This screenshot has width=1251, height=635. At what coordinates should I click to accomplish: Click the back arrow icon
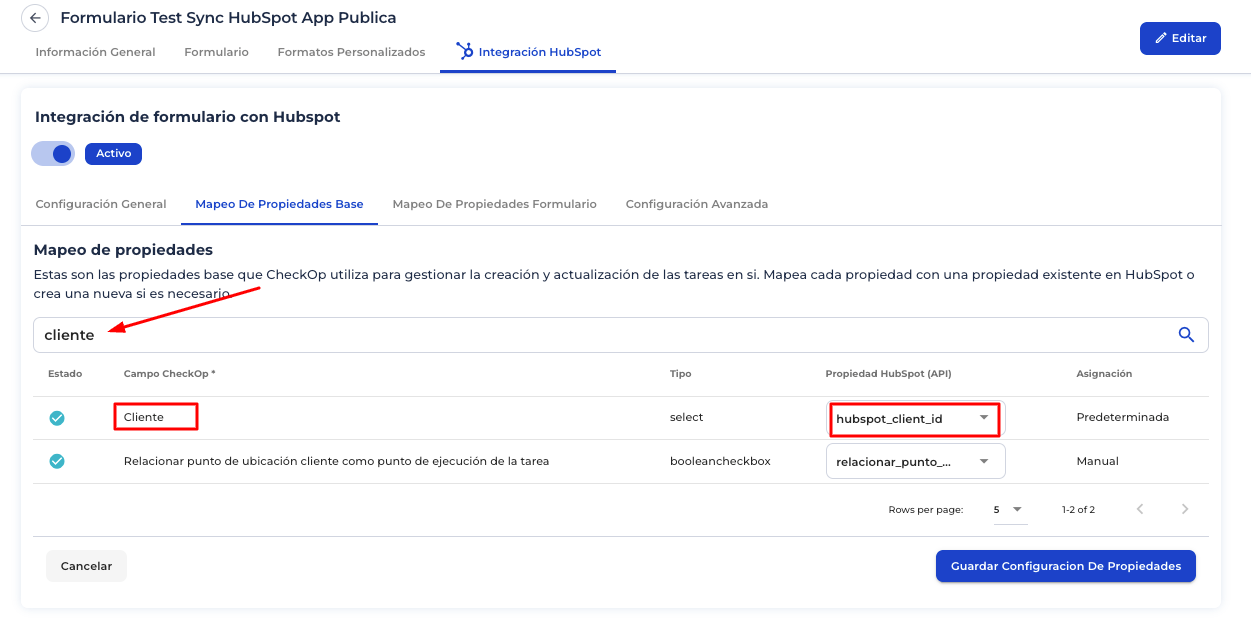(35, 18)
